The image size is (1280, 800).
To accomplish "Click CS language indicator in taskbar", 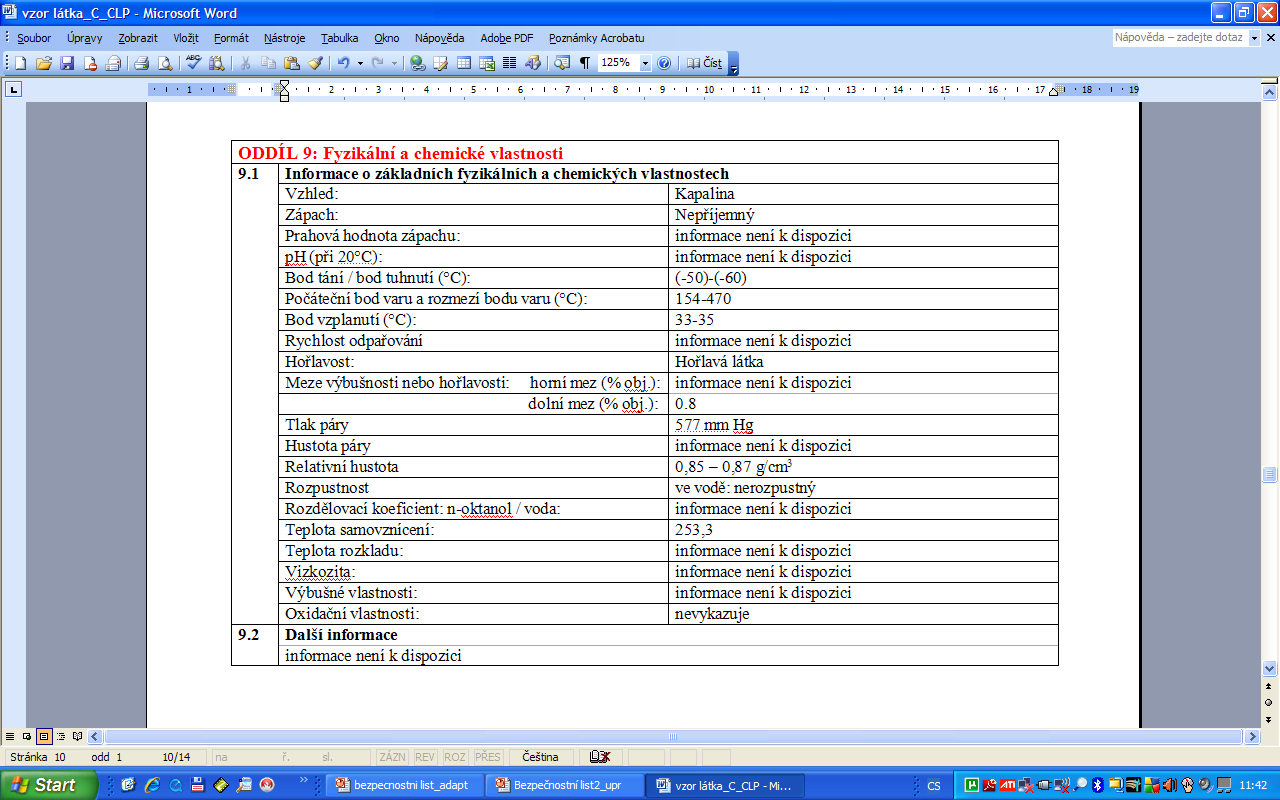I will click(934, 786).
